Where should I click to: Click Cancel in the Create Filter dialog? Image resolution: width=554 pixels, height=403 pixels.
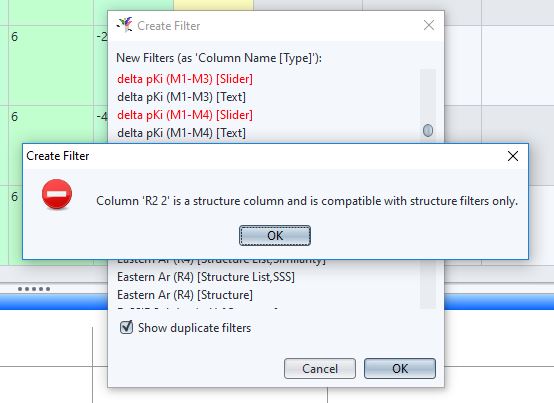pyautogui.click(x=320, y=368)
